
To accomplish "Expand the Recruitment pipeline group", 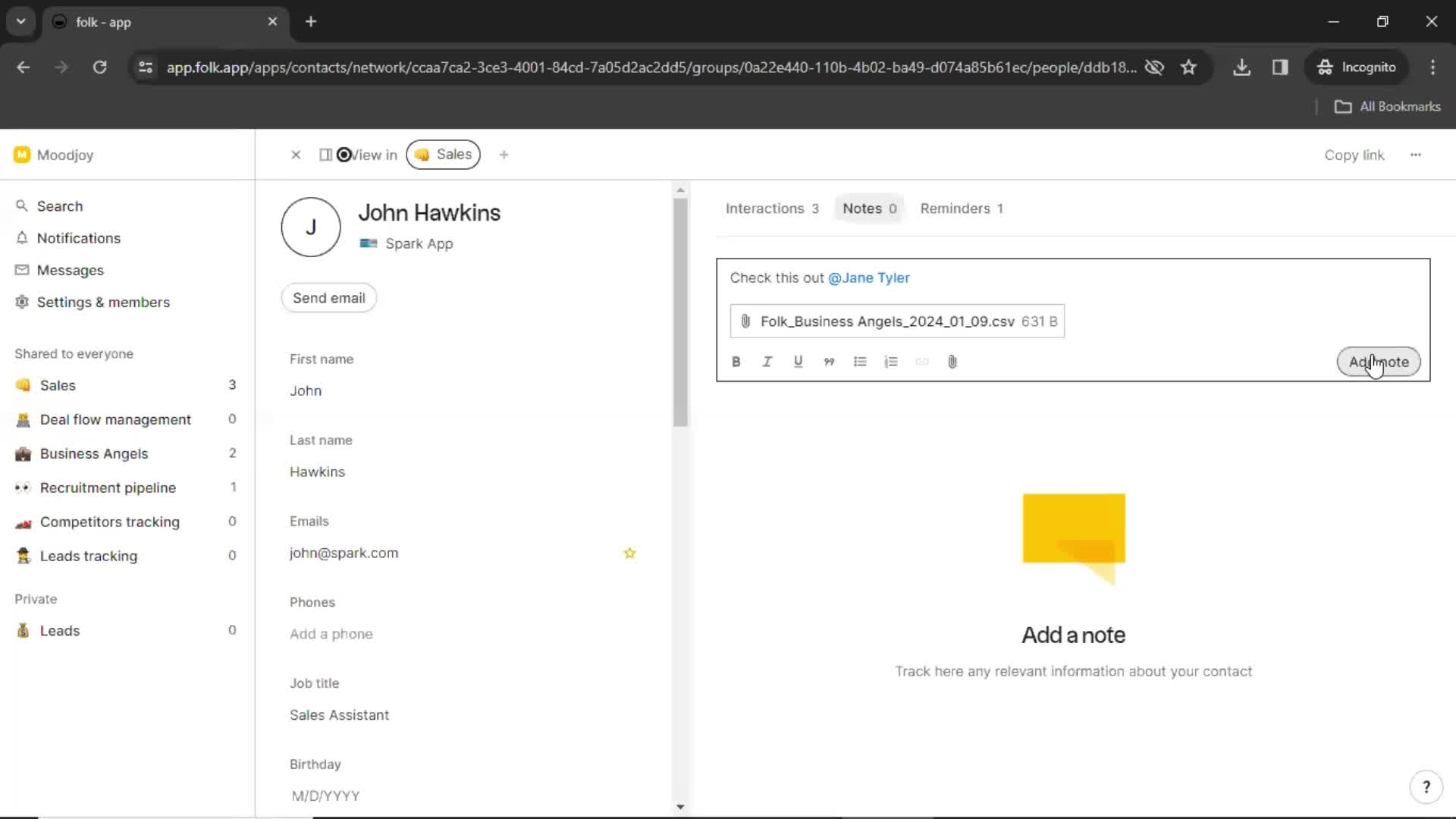I will point(108,487).
